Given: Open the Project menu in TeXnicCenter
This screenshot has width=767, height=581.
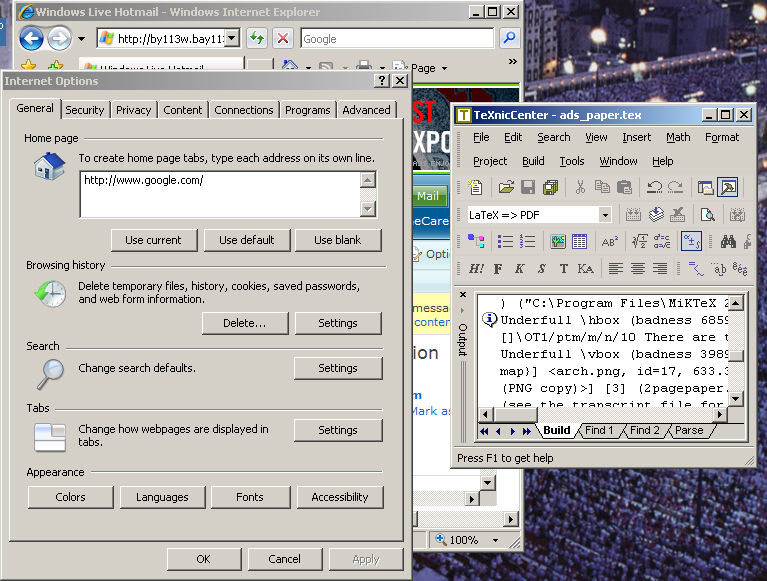Looking at the screenshot, I should click(490, 161).
